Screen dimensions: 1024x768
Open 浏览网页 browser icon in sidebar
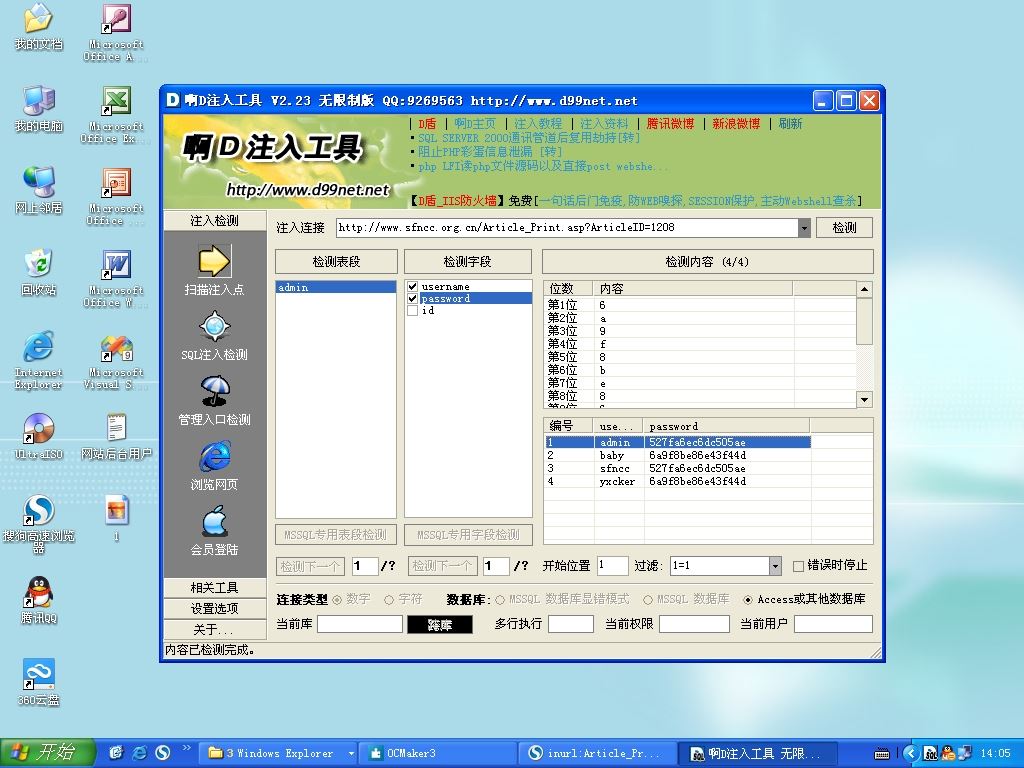pos(214,456)
